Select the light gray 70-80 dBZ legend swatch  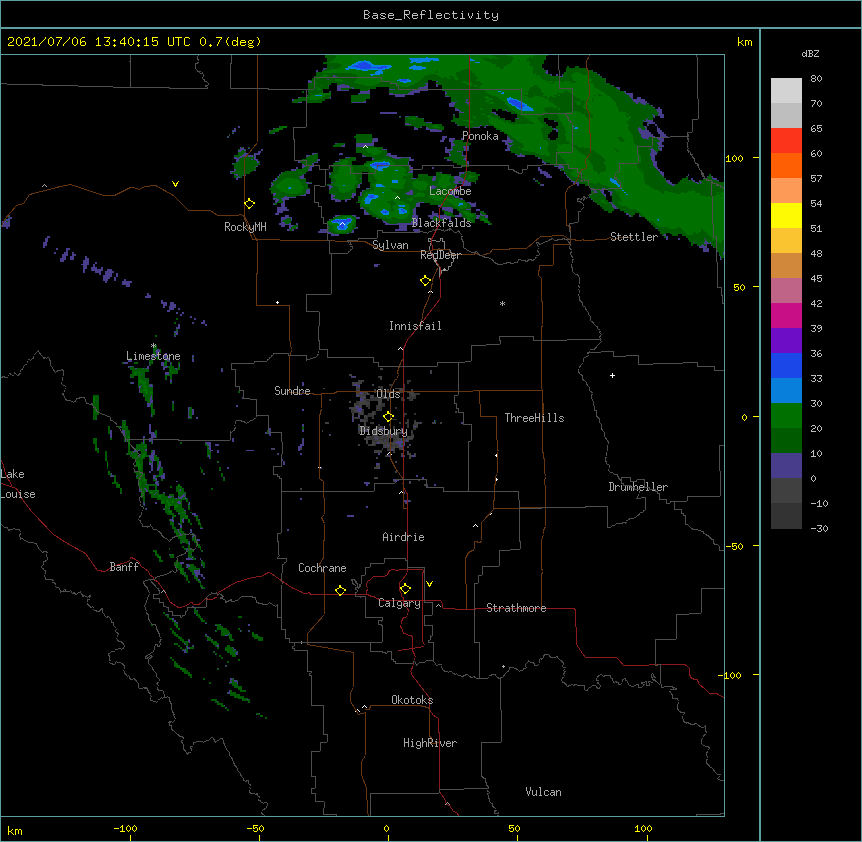coord(786,91)
